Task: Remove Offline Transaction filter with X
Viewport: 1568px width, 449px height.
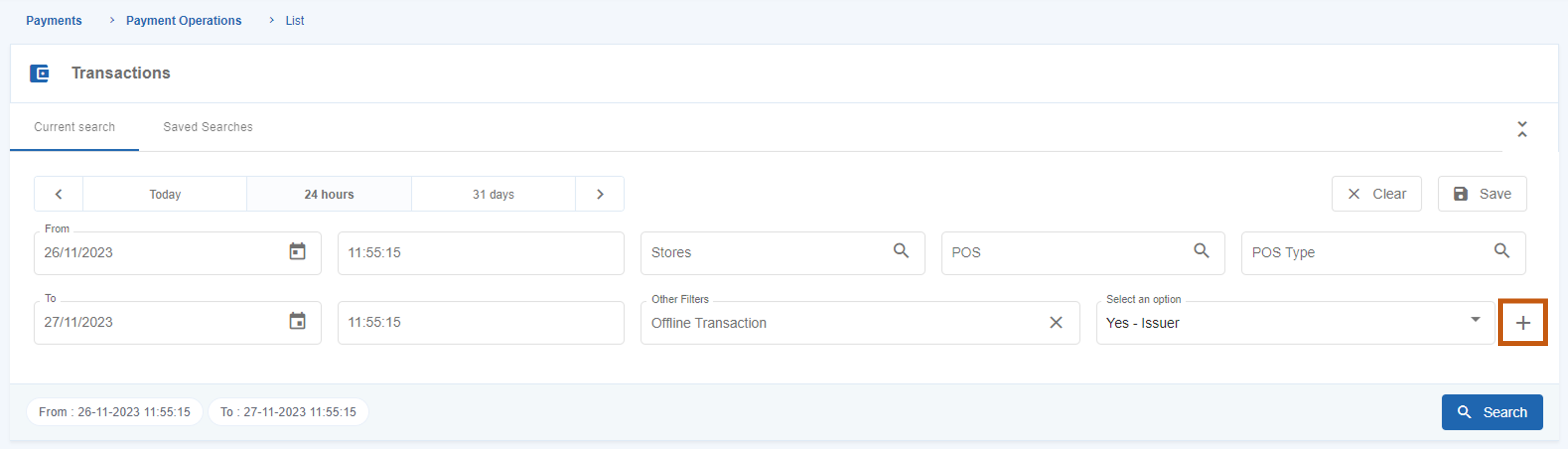Action: (1056, 322)
